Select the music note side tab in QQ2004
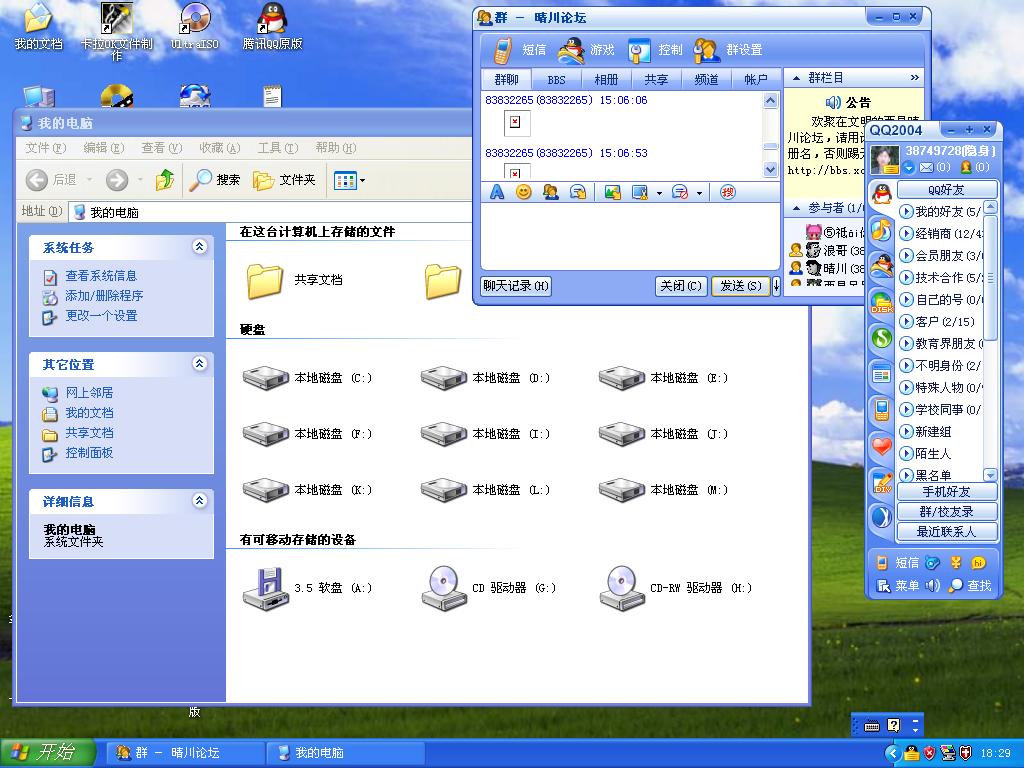The height and width of the screenshot is (768, 1024). coord(882,230)
